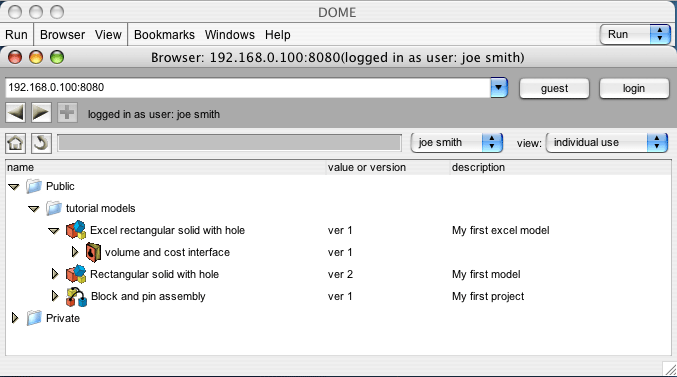Open the server address dropdown arrow

[x=499, y=88]
